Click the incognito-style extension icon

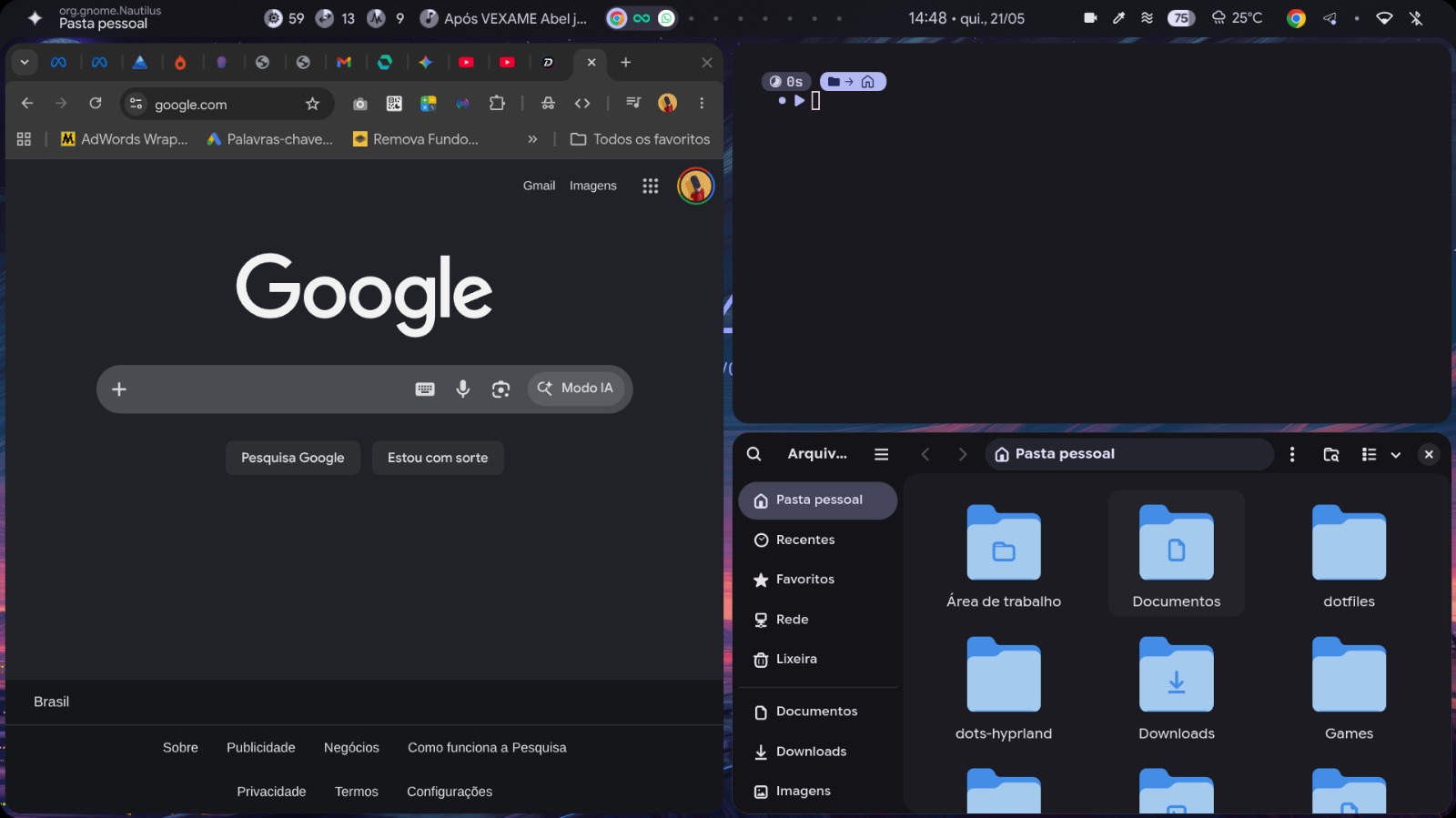click(x=548, y=104)
